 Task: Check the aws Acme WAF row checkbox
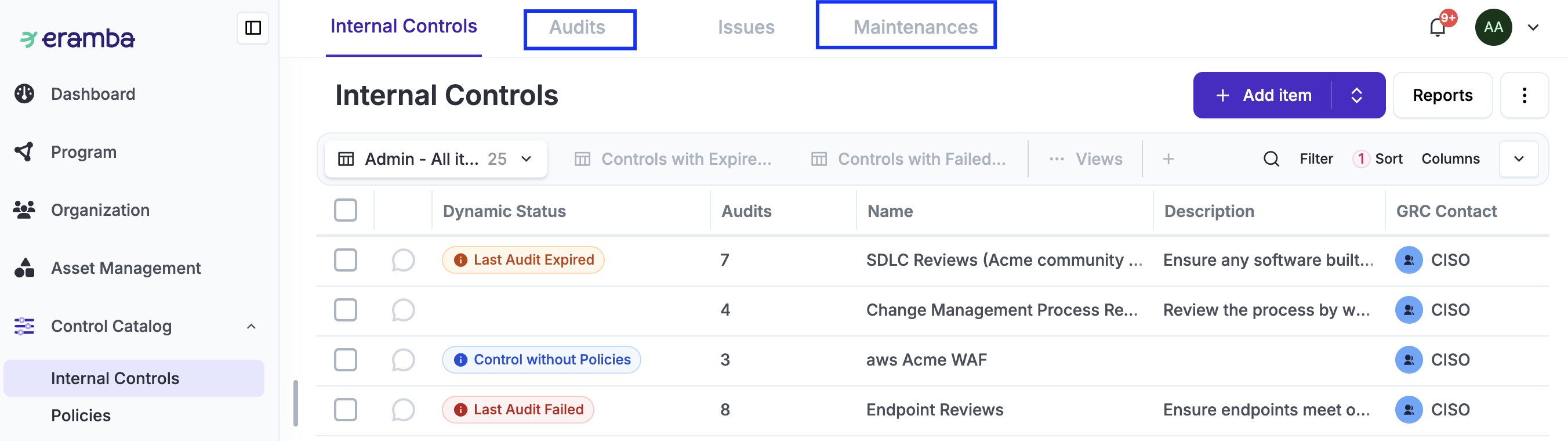pos(345,360)
